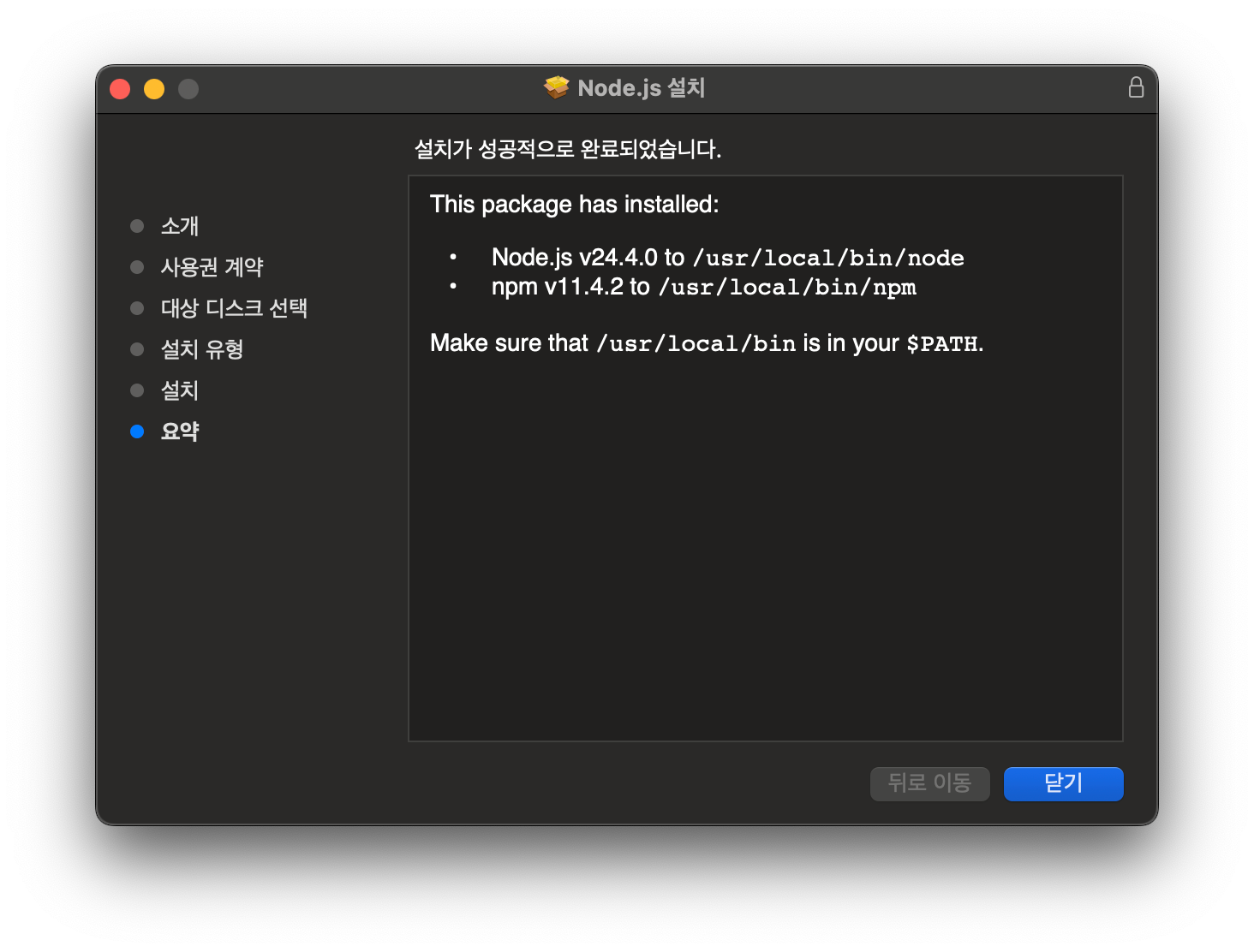Select the 소개 step in the sidebar
1254x952 pixels.
[180, 226]
